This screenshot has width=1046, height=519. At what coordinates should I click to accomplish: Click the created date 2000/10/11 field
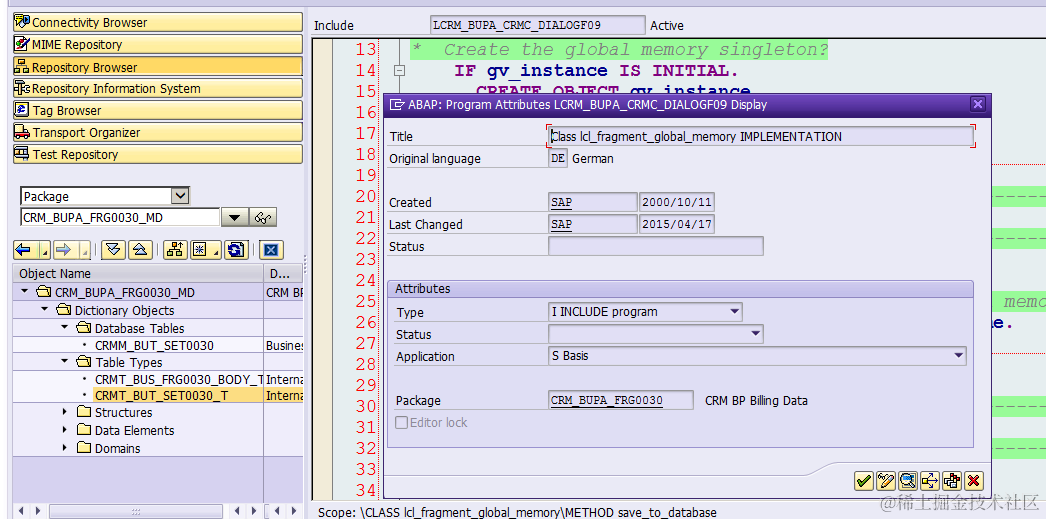pos(676,202)
